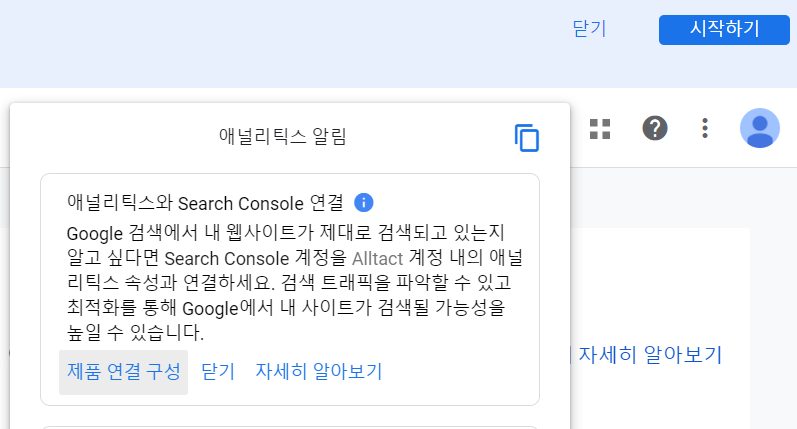Image resolution: width=797 pixels, height=429 pixels.
Task: Dismiss the top banner with 닫기
Action: coord(589,28)
